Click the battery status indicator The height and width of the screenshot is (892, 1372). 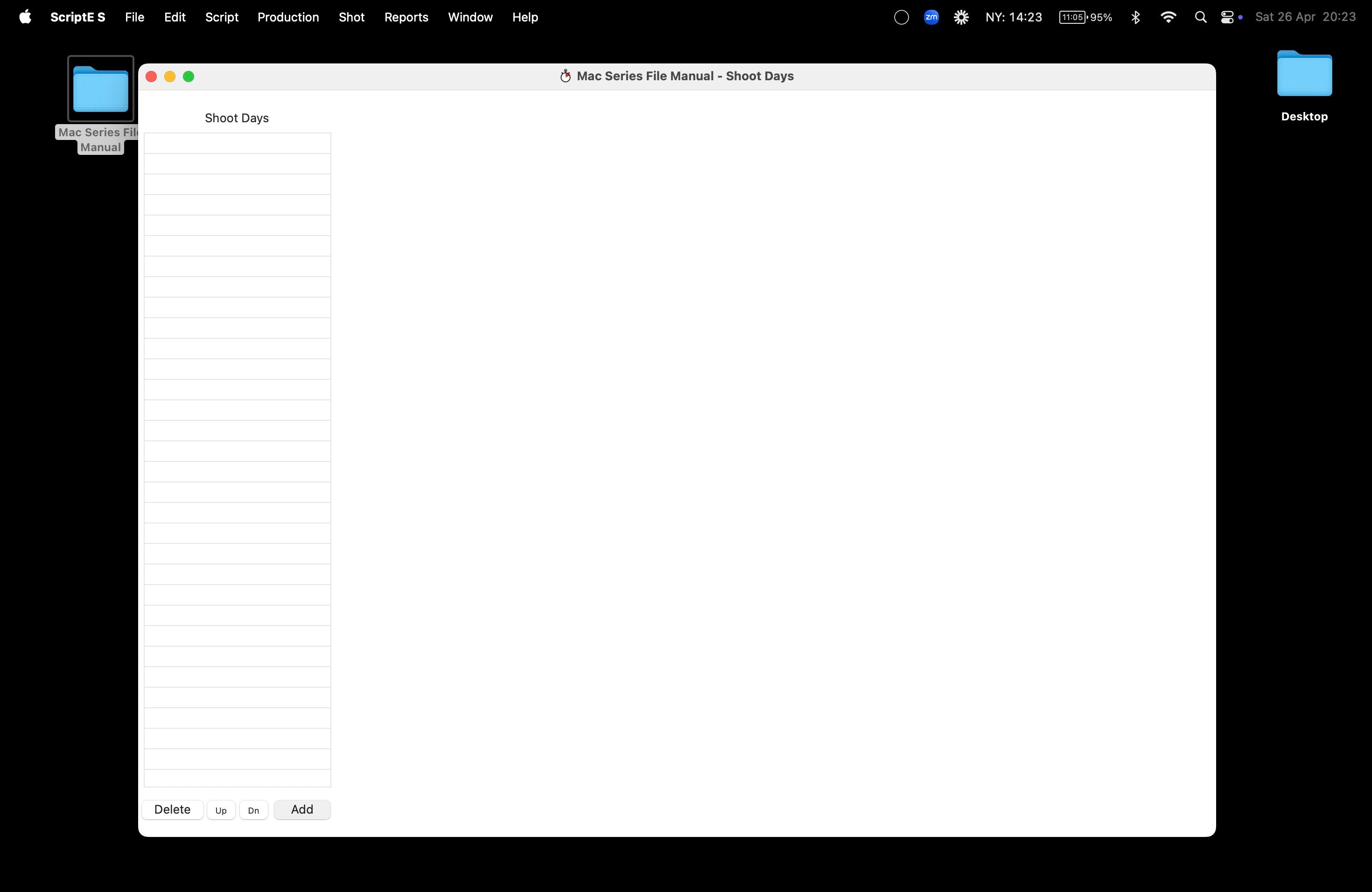1085,17
